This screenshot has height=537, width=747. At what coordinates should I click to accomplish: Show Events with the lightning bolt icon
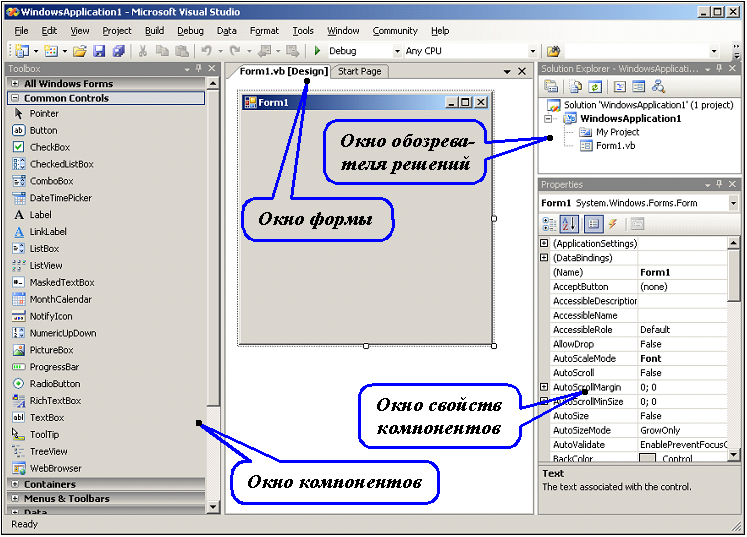(613, 224)
